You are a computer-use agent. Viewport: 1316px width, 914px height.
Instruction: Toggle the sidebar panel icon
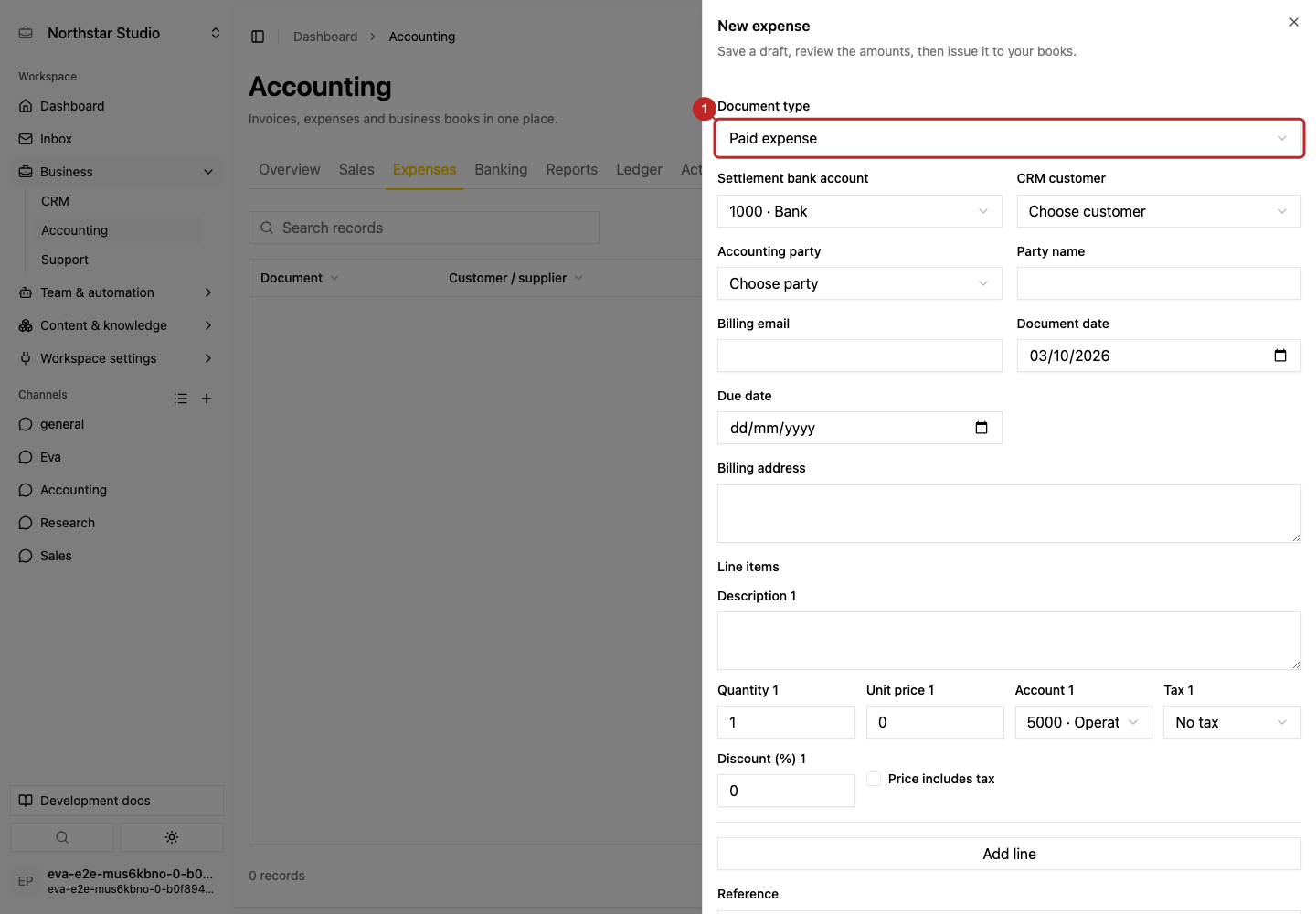(258, 37)
